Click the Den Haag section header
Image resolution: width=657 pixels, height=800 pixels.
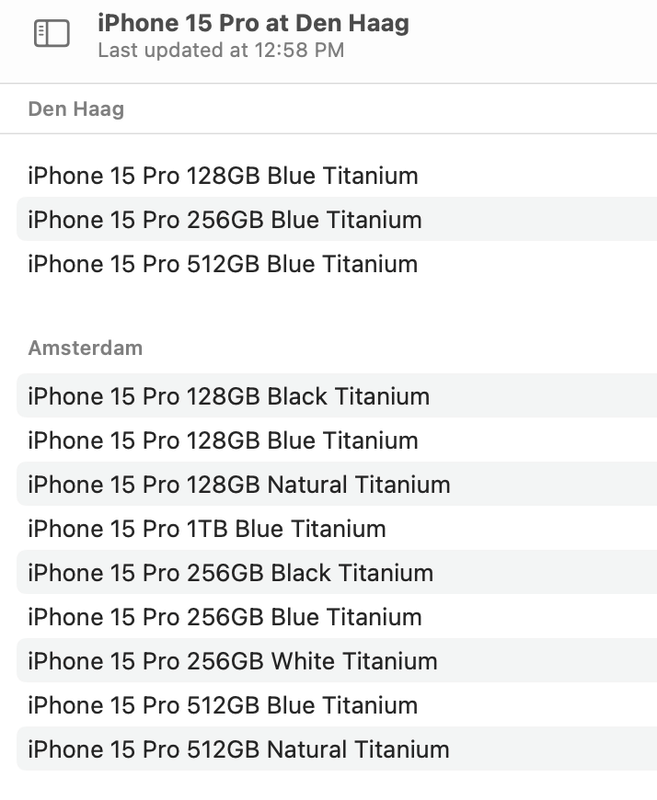(76, 109)
